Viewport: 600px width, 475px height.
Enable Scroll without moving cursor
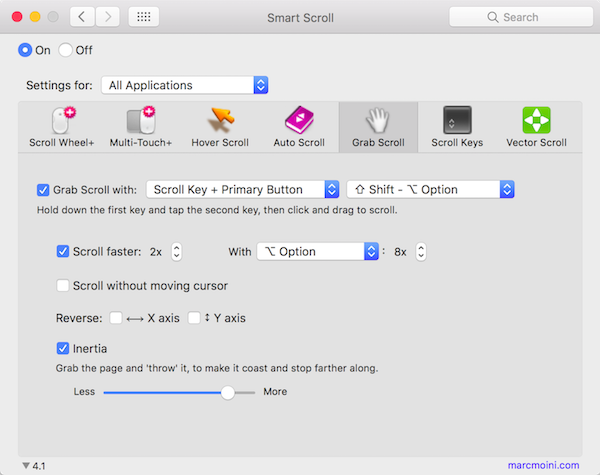63,285
